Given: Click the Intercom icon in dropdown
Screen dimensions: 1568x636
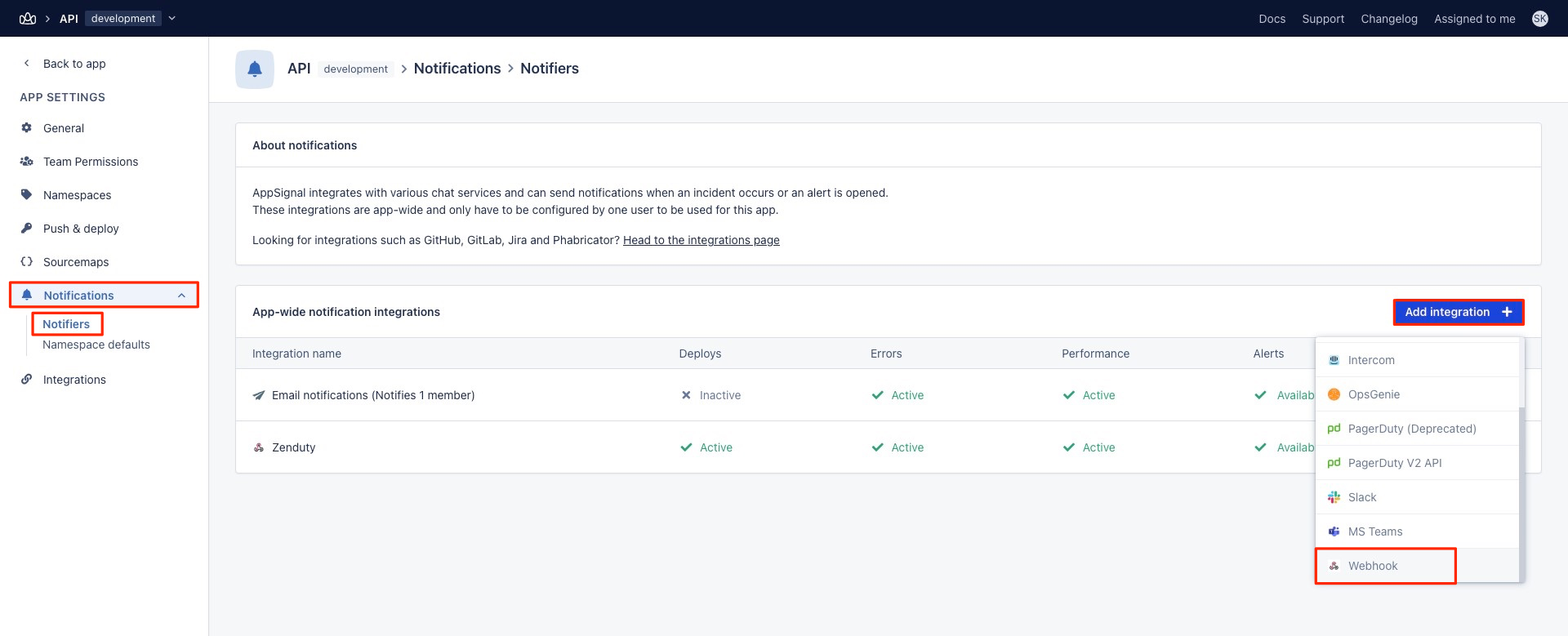Looking at the screenshot, I should pos(1334,360).
